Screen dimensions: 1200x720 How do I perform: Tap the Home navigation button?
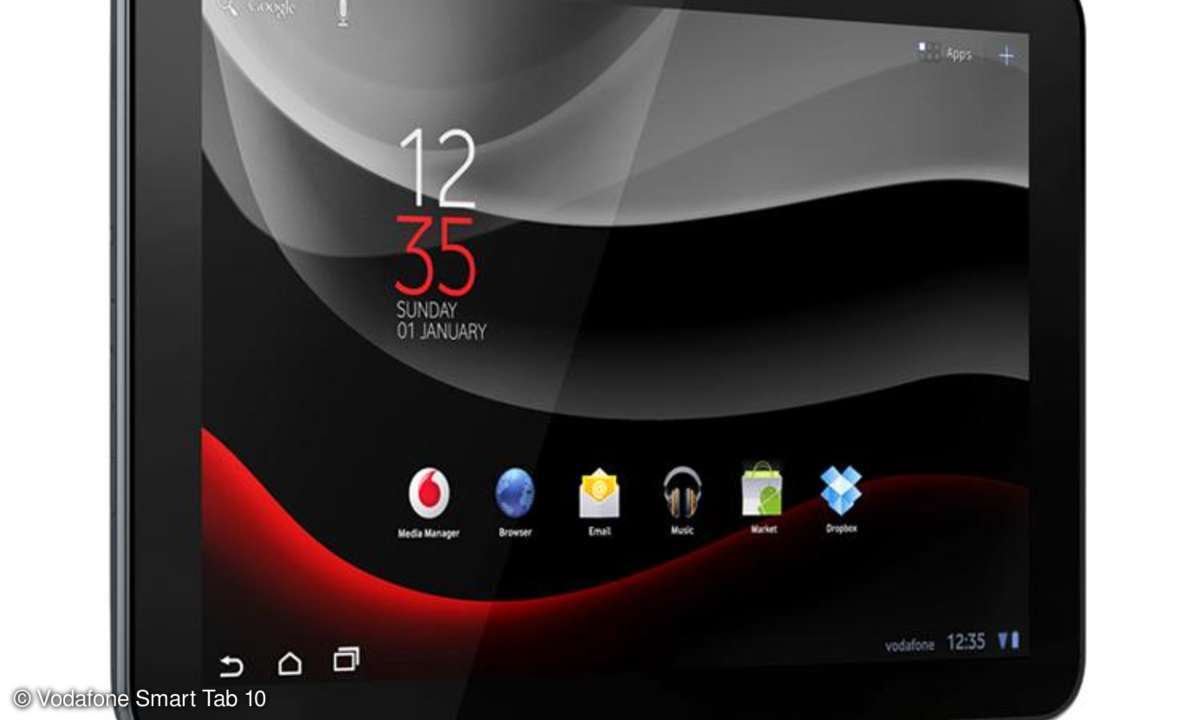coord(289,663)
